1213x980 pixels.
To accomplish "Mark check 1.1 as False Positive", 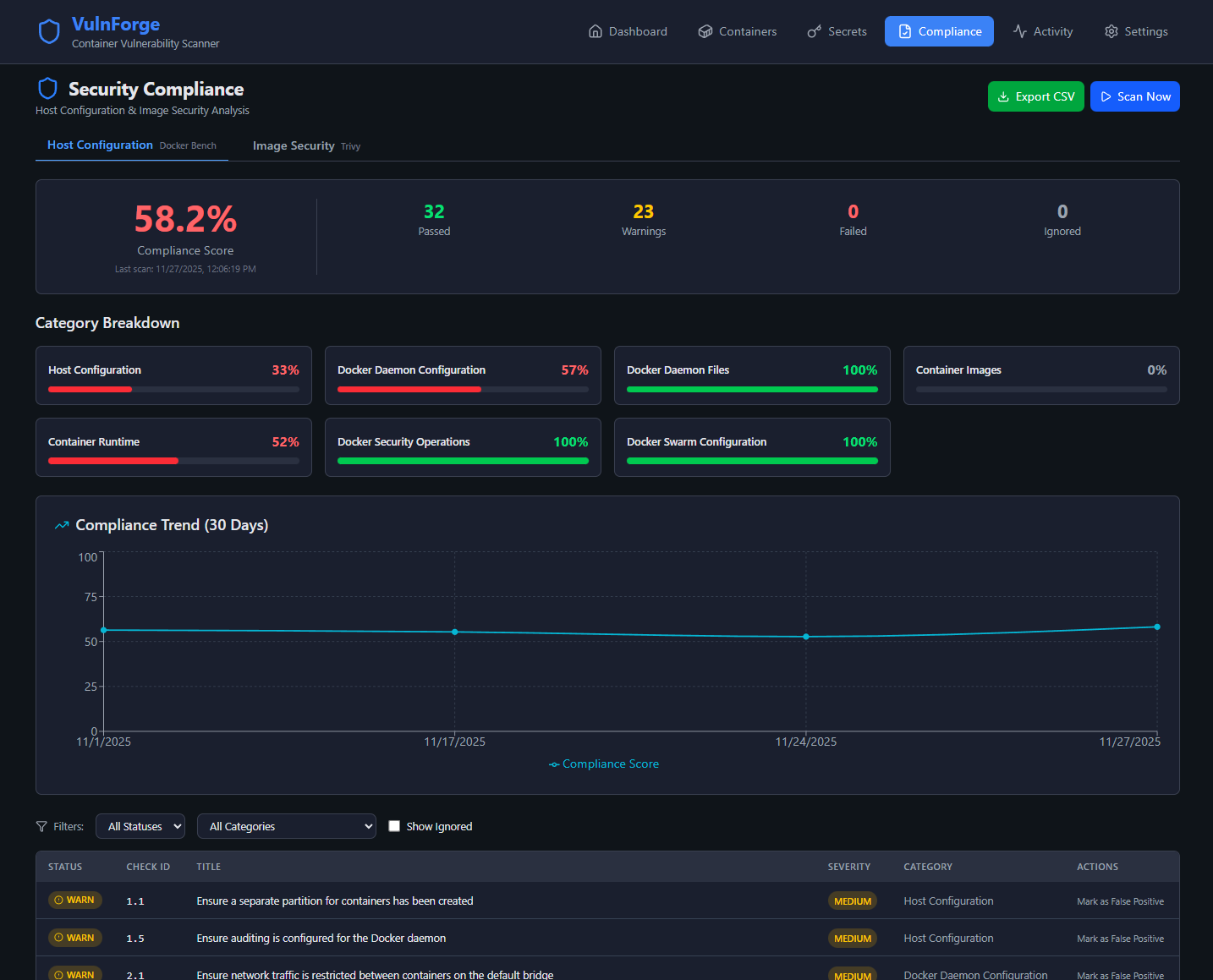I will pyautogui.click(x=1120, y=901).
